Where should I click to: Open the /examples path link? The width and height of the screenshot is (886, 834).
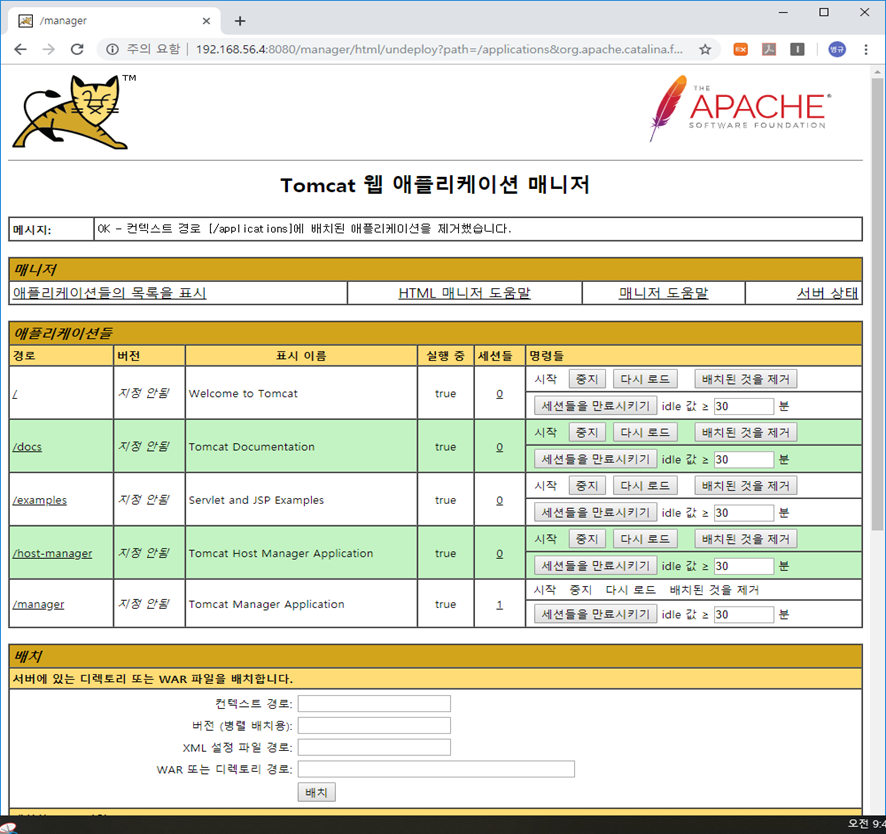pyautogui.click(x=40, y=500)
